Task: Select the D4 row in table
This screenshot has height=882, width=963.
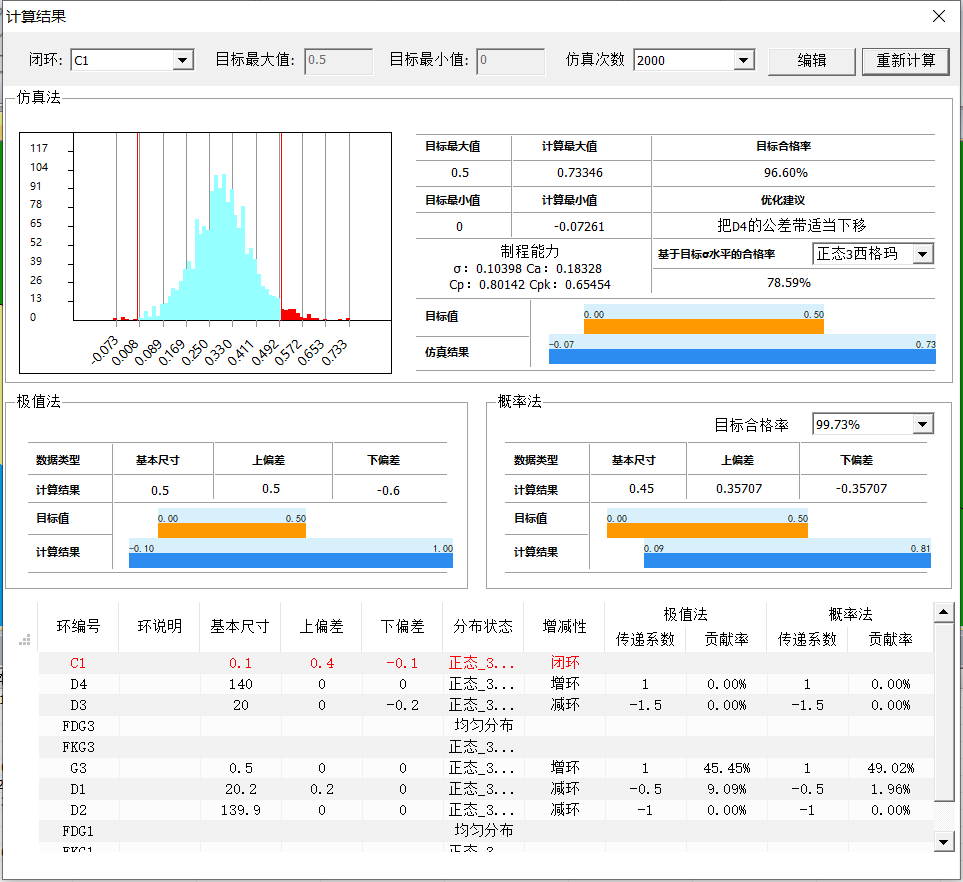Action: (x=80, y=684)
